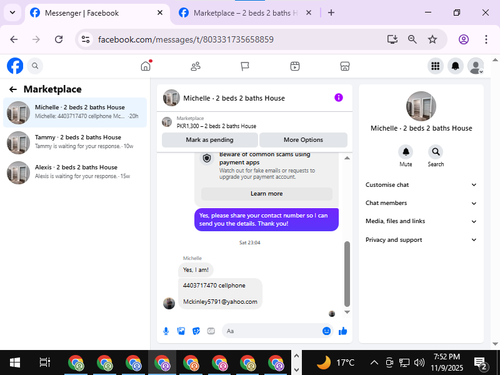
Task: Open Windows Task View button
Action: [x=45, y=363]
